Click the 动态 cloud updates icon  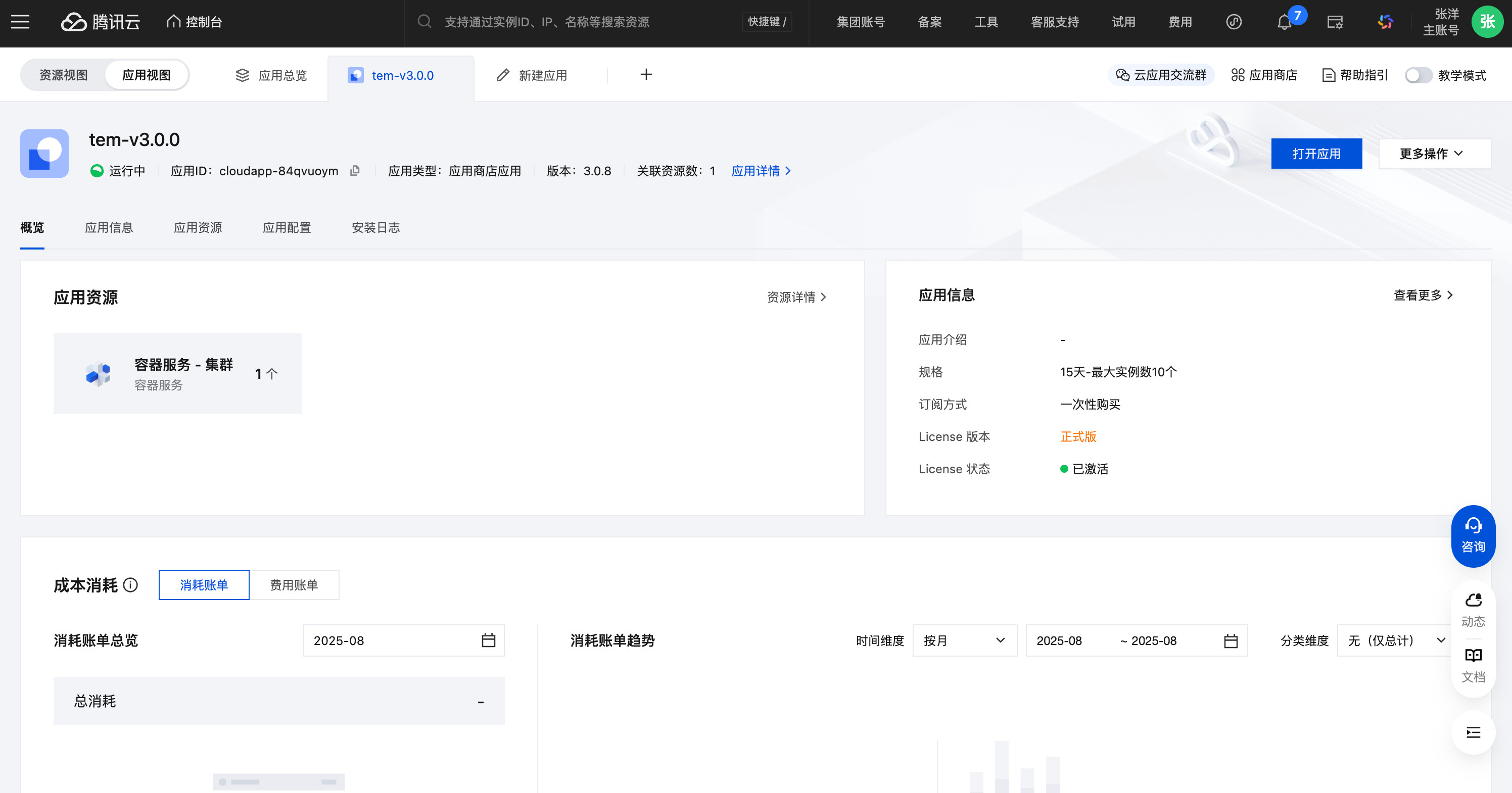[x=1473, y=610]
